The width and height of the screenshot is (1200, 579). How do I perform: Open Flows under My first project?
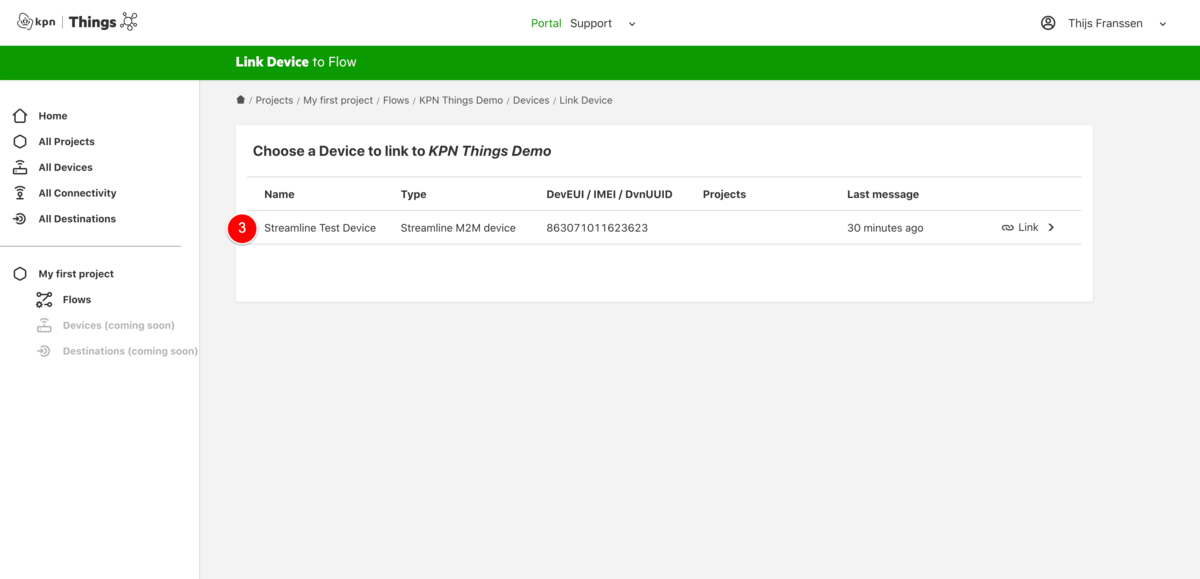77,300
